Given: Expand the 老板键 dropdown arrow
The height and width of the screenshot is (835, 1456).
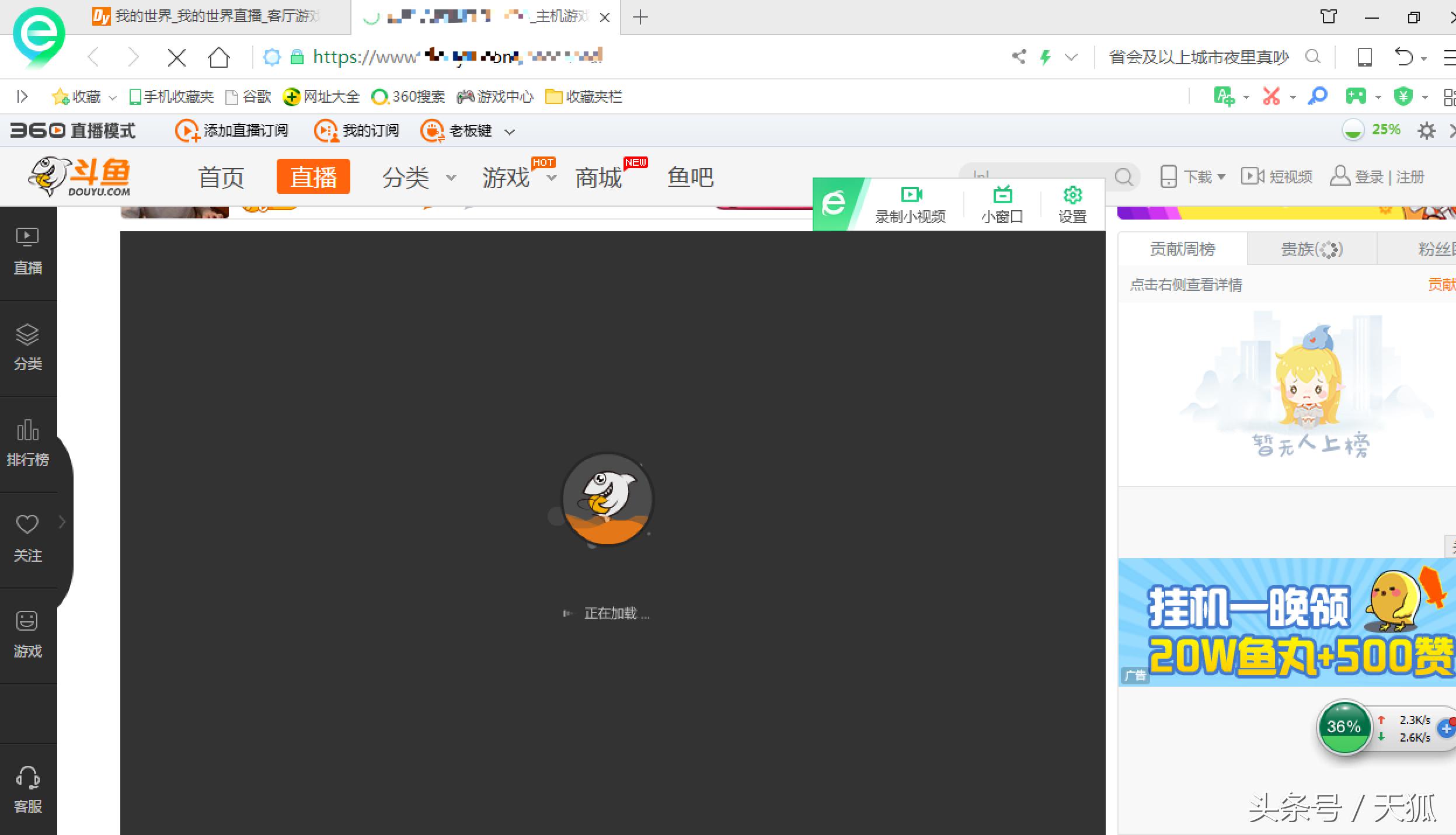Looking at the screenshot, I should coord(510,131).
